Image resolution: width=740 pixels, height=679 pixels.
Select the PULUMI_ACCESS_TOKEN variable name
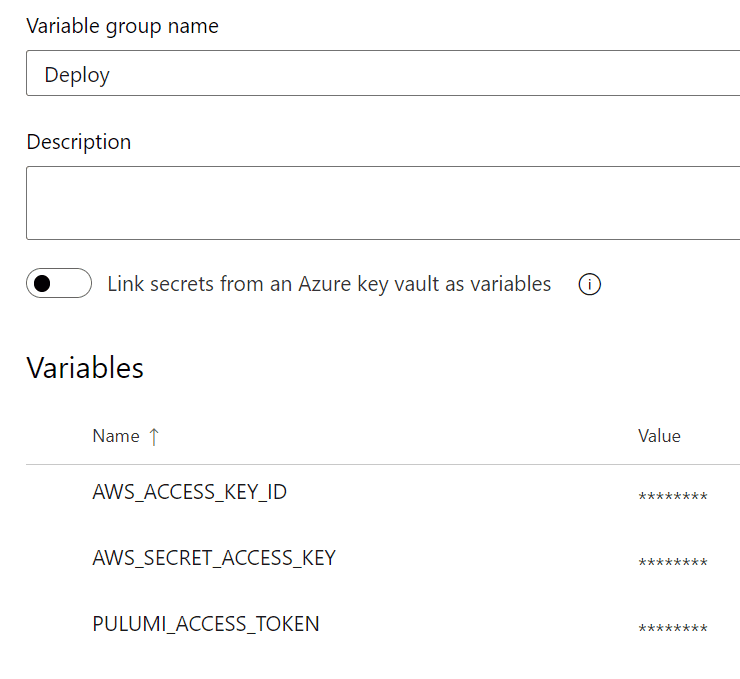point(206,624)
